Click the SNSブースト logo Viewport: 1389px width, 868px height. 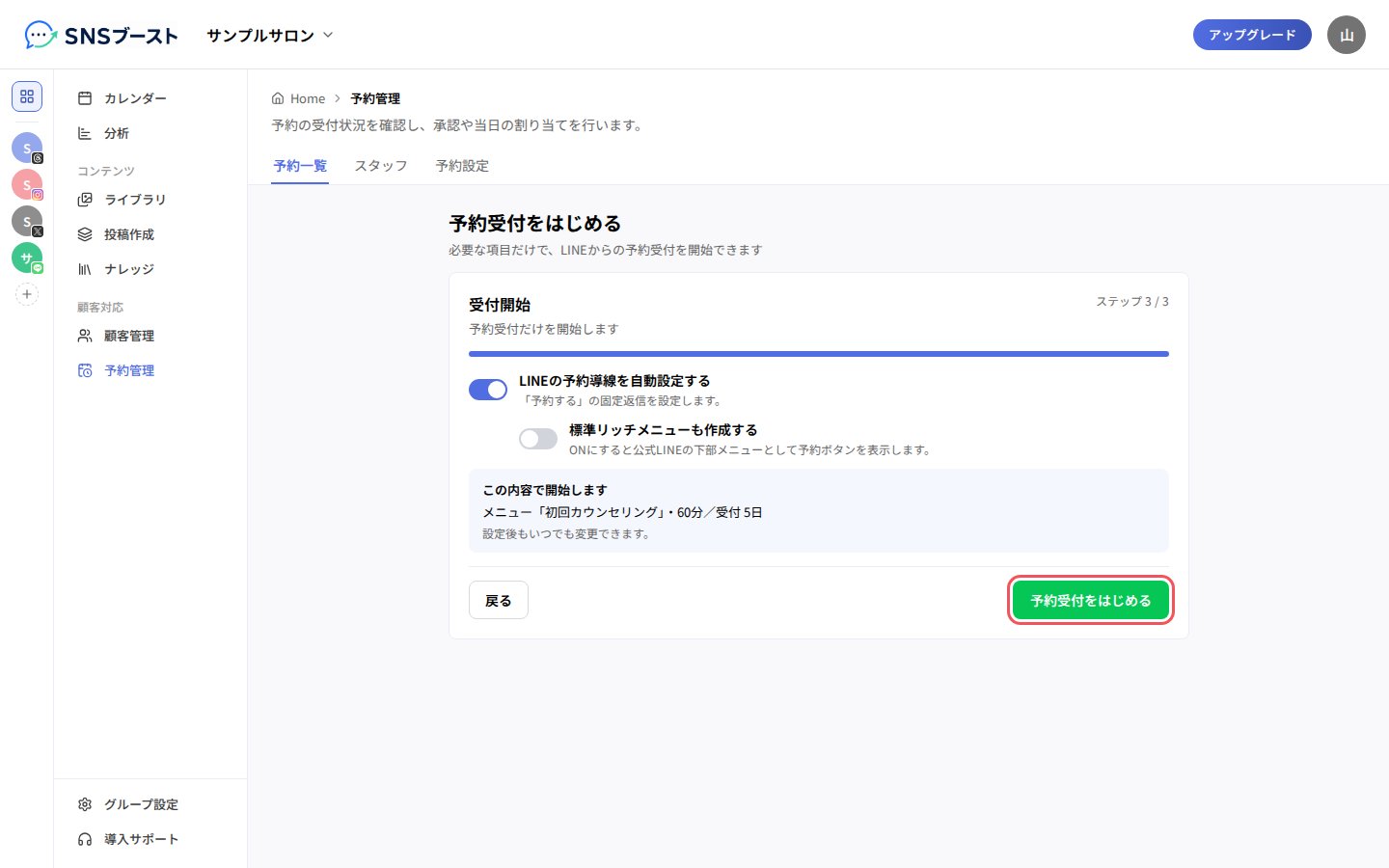(101, 36)
